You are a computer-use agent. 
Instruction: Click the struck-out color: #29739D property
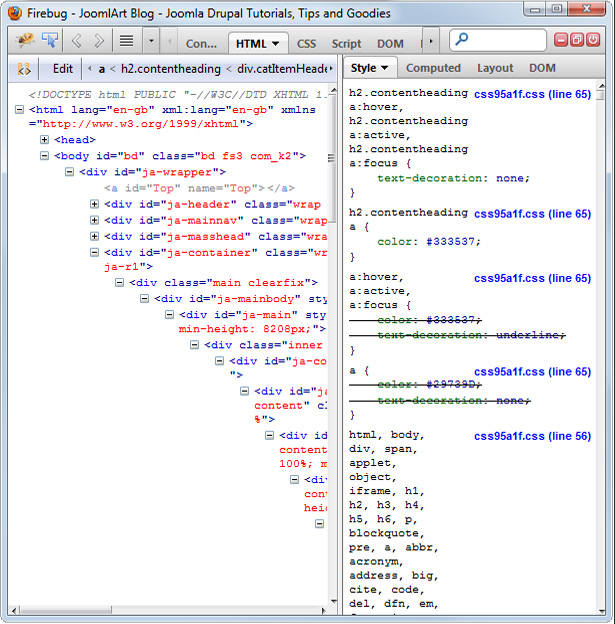[x=429, y=384]
